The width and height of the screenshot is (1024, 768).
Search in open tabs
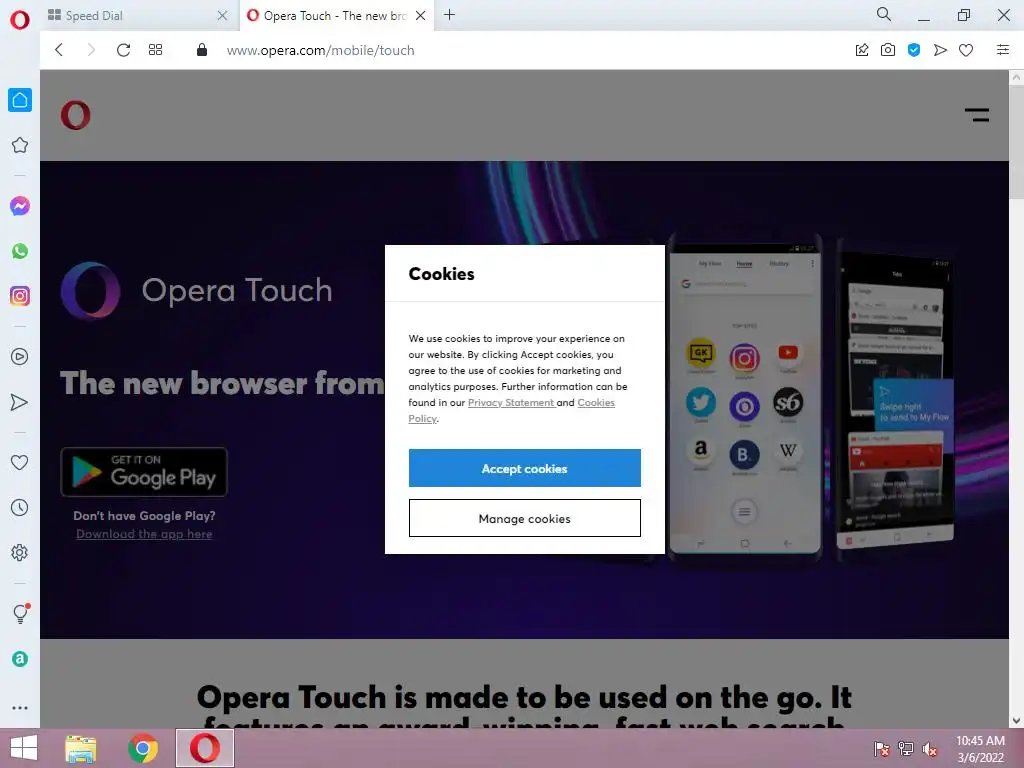tap(884, 14)
